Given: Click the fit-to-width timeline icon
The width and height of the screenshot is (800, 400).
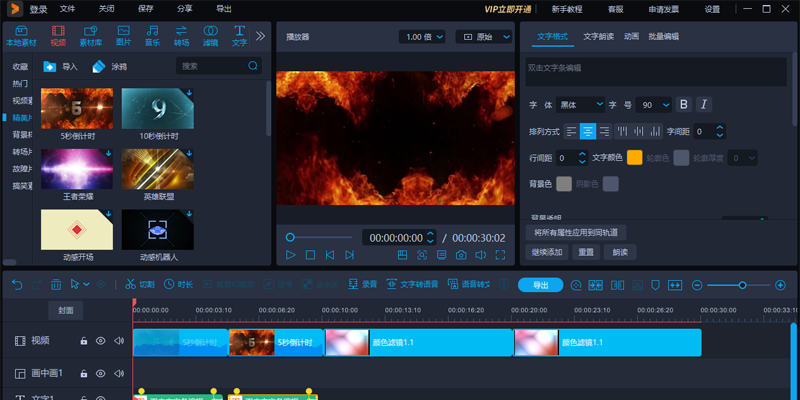Looking at the screenshot, I should pyautogui.click(x=675, y=285).
